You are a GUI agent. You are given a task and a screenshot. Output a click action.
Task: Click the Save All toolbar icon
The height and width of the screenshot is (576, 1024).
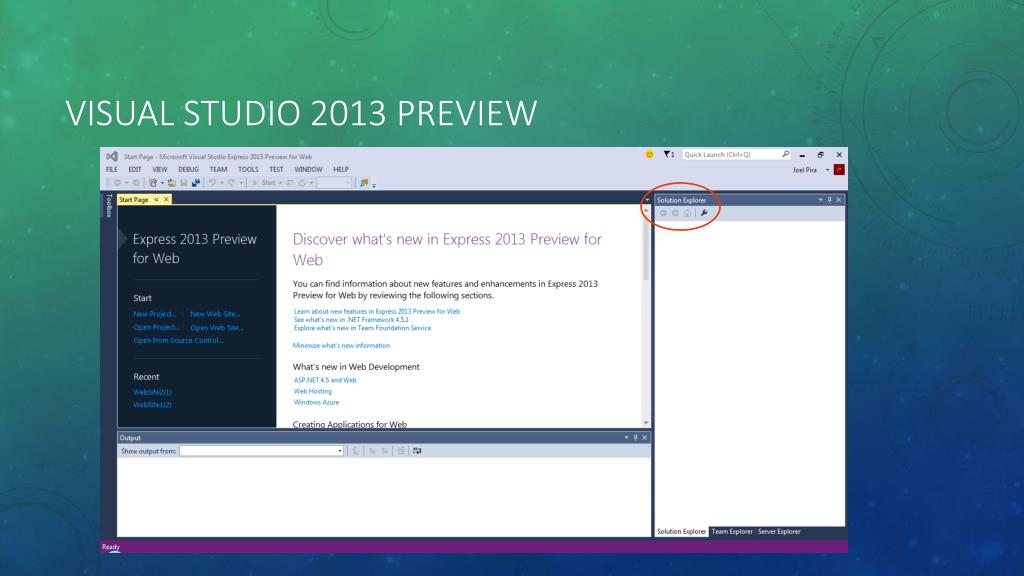196,183
